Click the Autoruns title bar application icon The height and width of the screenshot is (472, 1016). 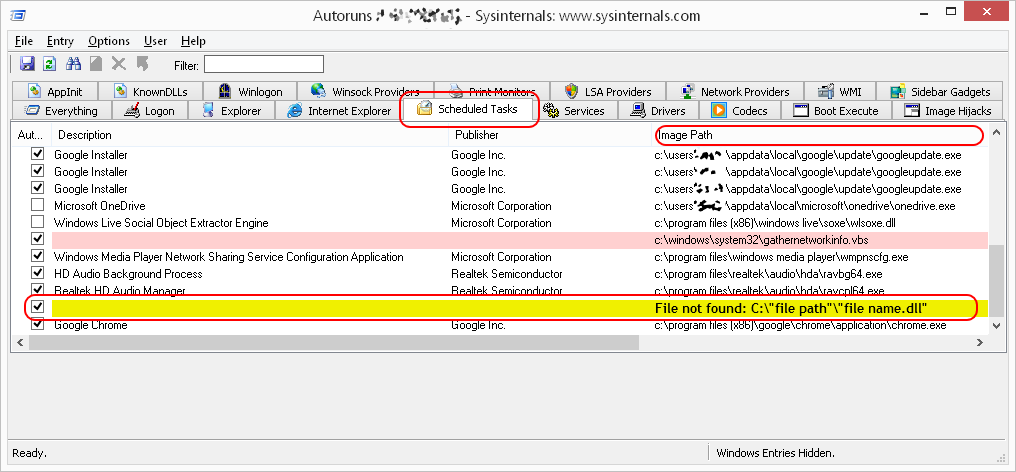pyautogui.click(x=19, y=14)
